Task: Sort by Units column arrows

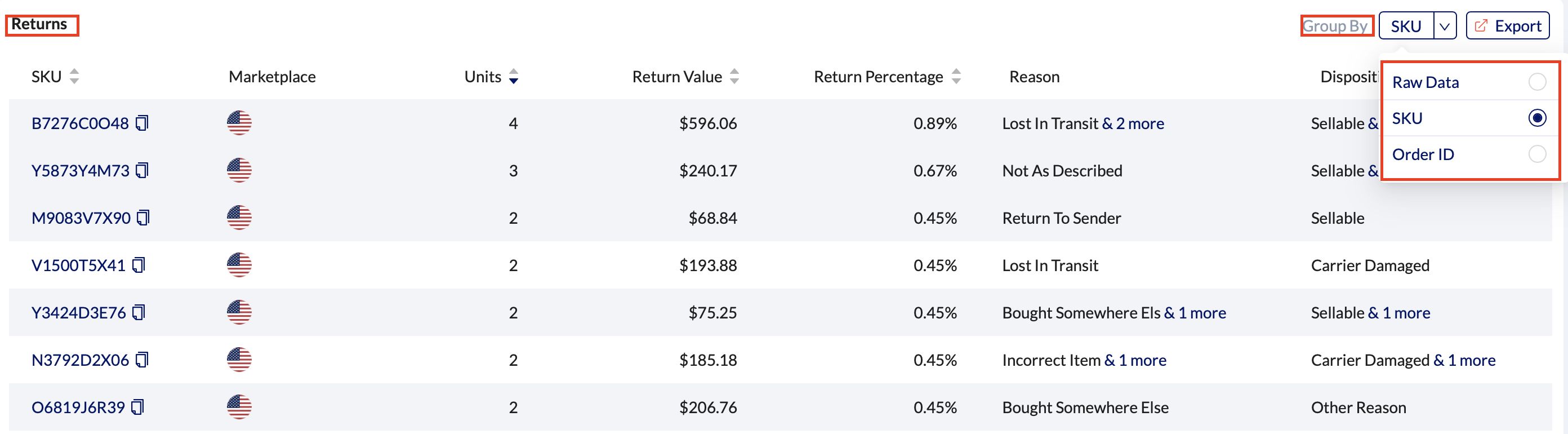Action: pyautogui.click(x=514, y=77)
